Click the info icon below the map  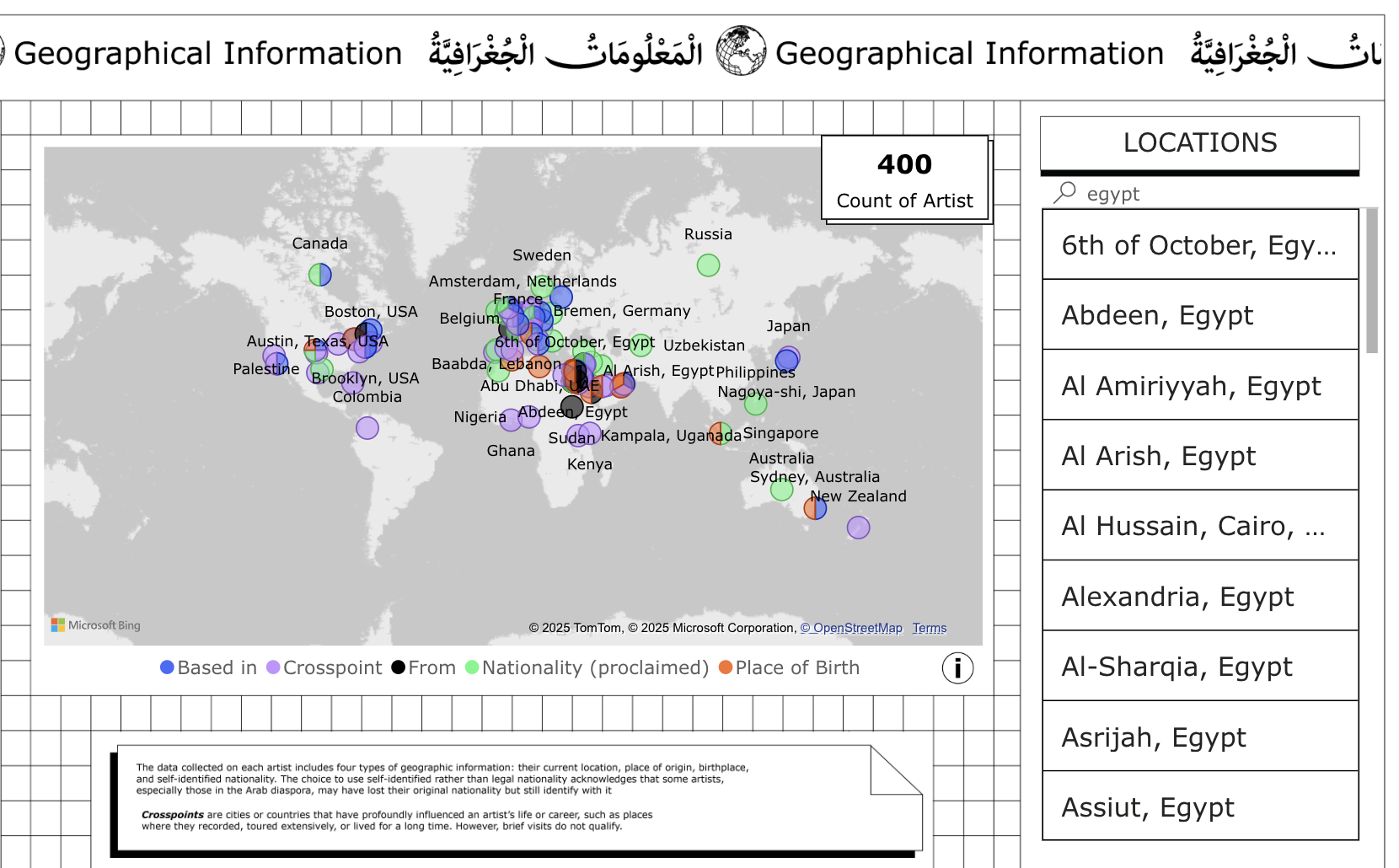[x=957, y=668]
